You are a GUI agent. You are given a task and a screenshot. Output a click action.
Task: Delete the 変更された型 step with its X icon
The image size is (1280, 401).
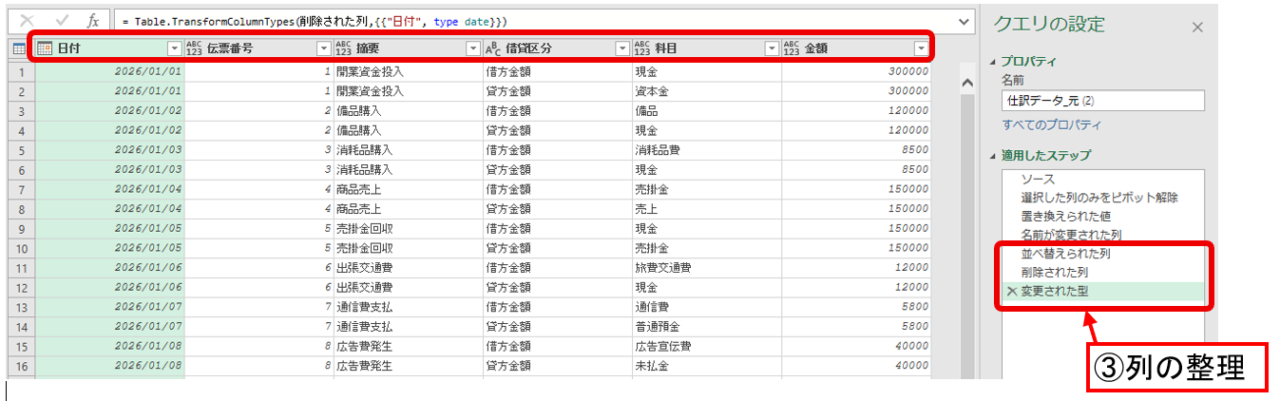pos(1012,292)
